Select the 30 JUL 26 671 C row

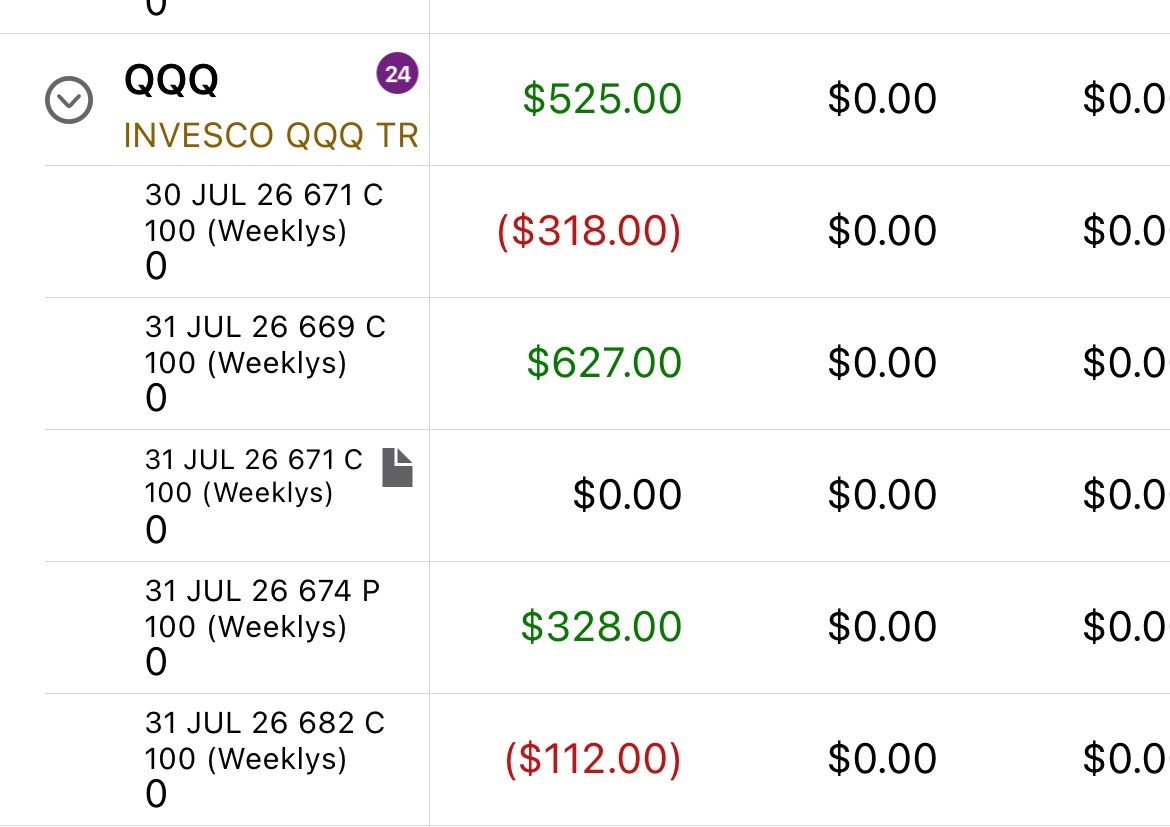point(607,231)
